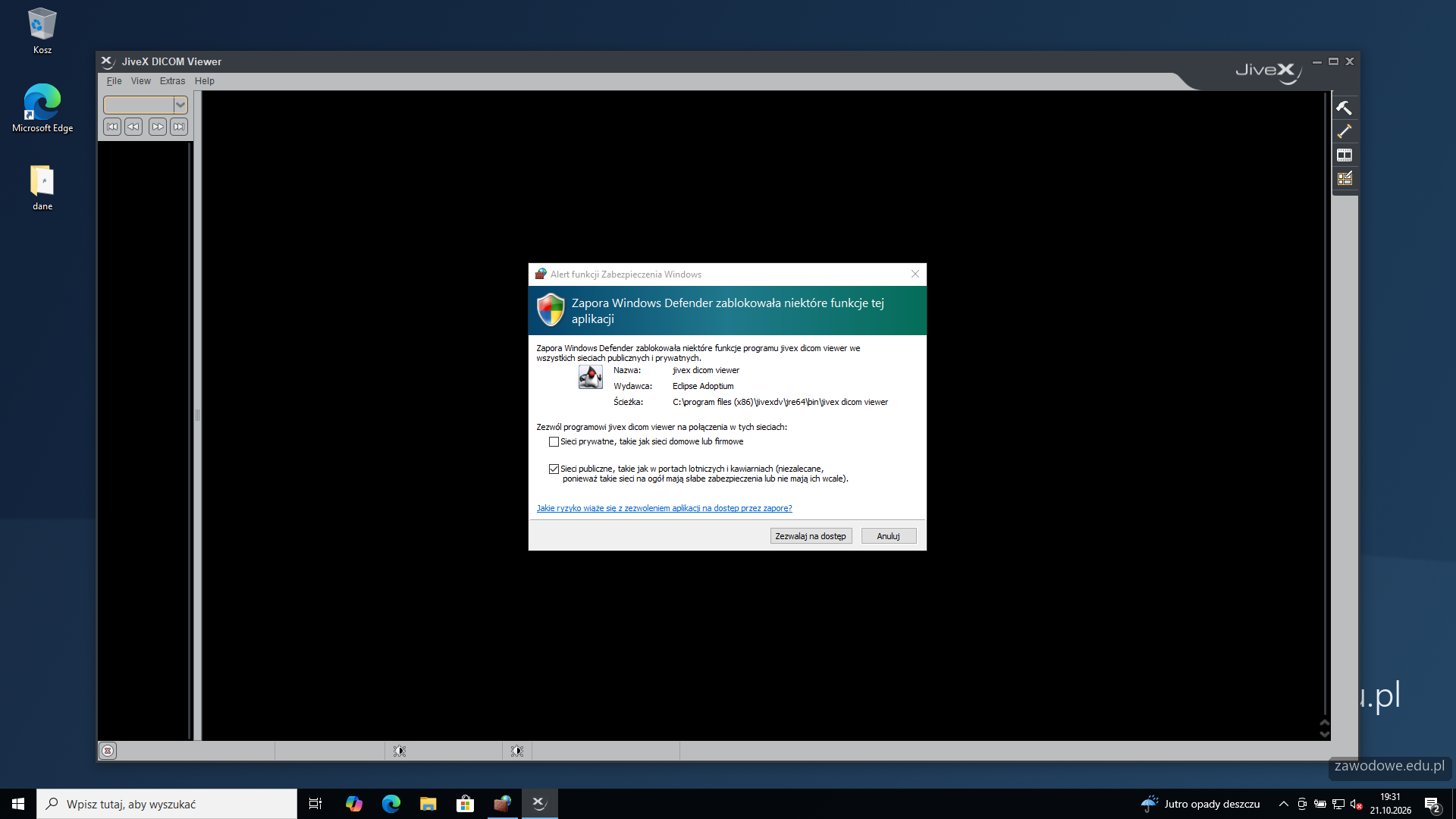Select the dane folder on desktop
Viewport: 1456px width, 819px height.
(x=42, y=187)
